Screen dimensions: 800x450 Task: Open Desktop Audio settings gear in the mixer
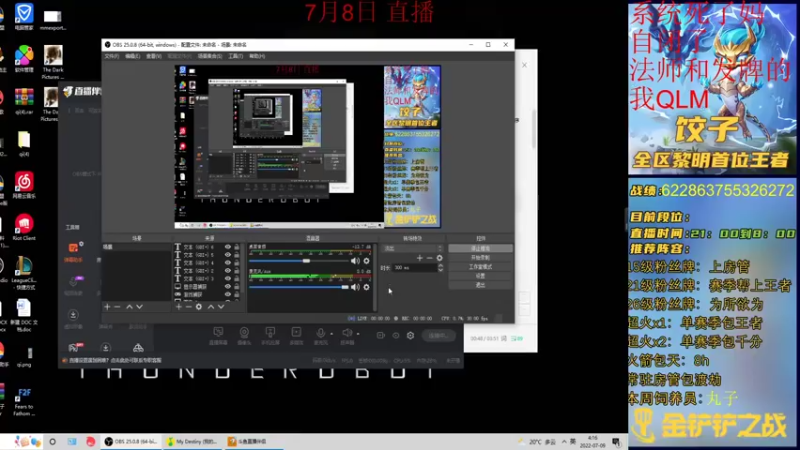click(x=366, y=261)
